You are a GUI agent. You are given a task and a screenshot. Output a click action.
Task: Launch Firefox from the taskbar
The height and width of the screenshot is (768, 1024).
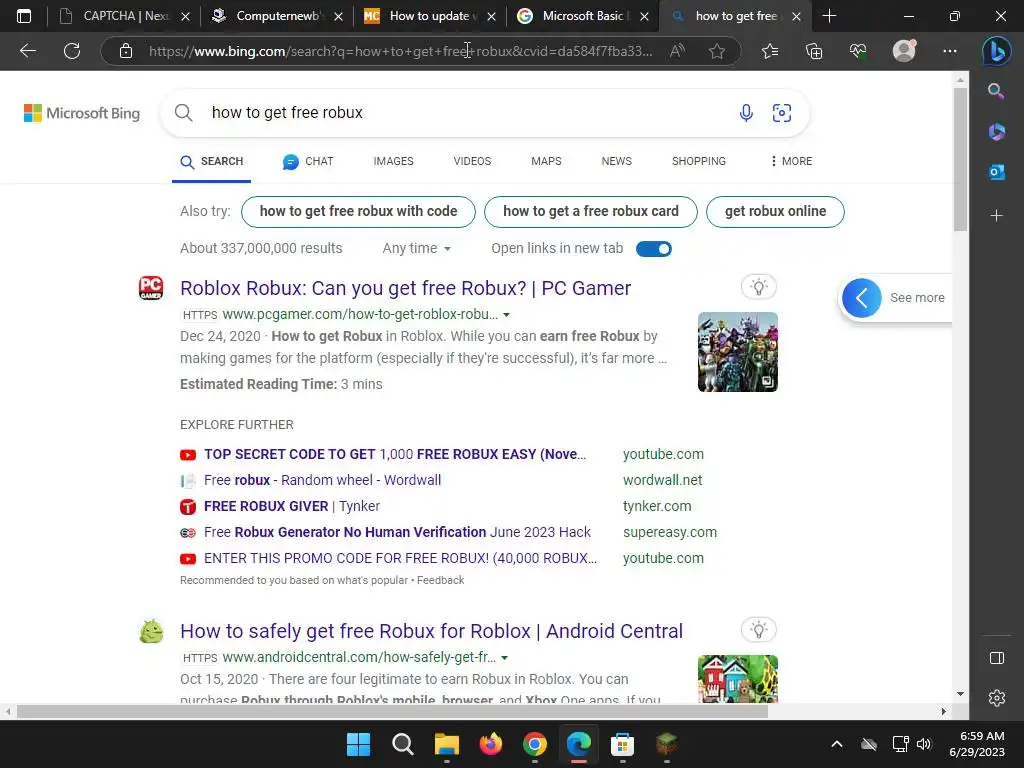pyautogui.click(x=490, y=744)
